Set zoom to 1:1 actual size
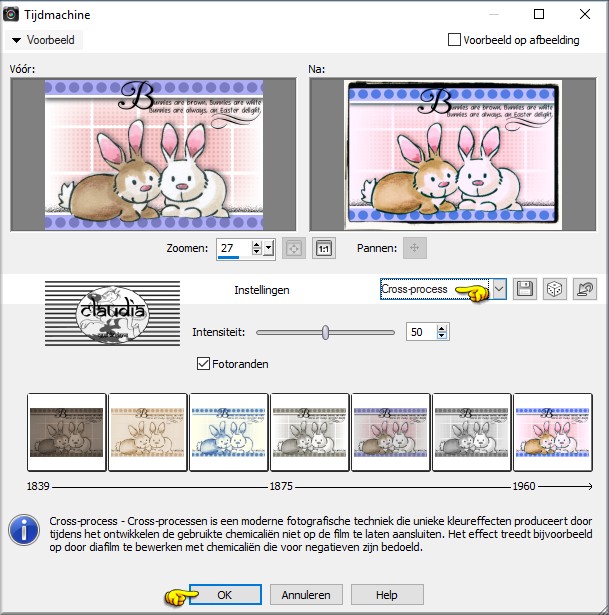The width and height of the screenshot is (609, 615). tap(324, 248)
